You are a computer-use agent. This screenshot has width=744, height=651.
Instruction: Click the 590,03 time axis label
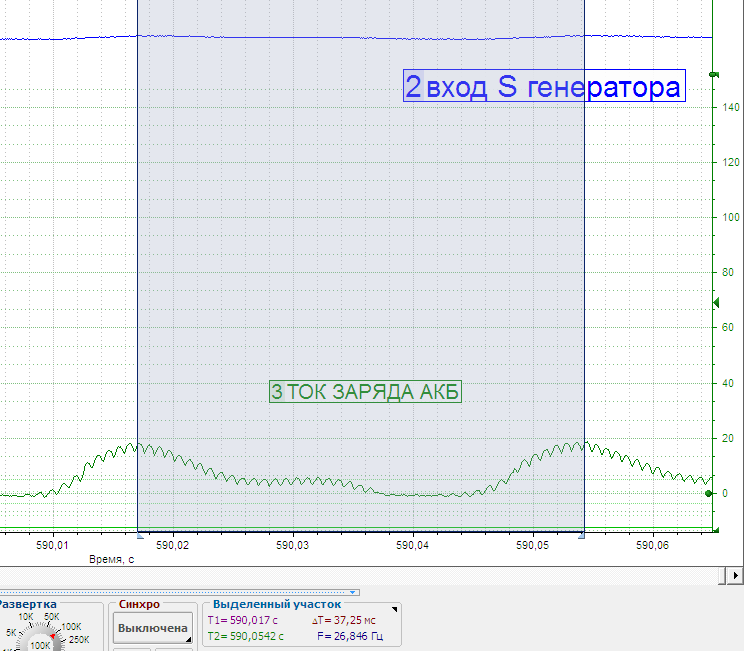[292, 545]
